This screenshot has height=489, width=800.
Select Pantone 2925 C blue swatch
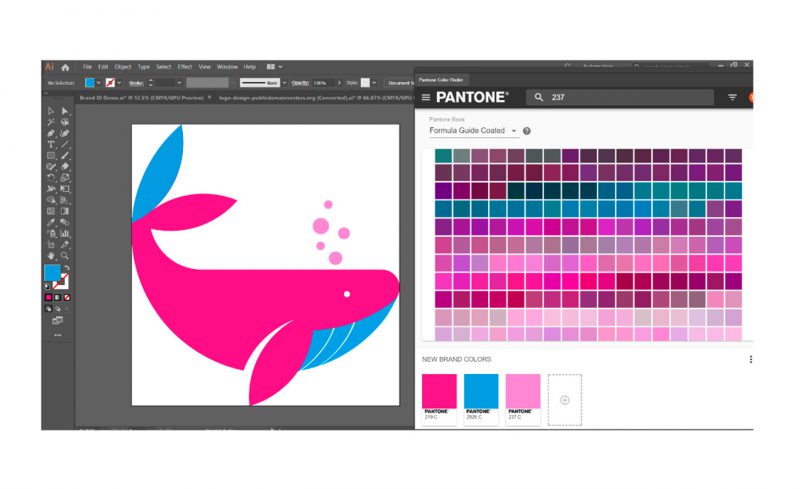(481, 391)
